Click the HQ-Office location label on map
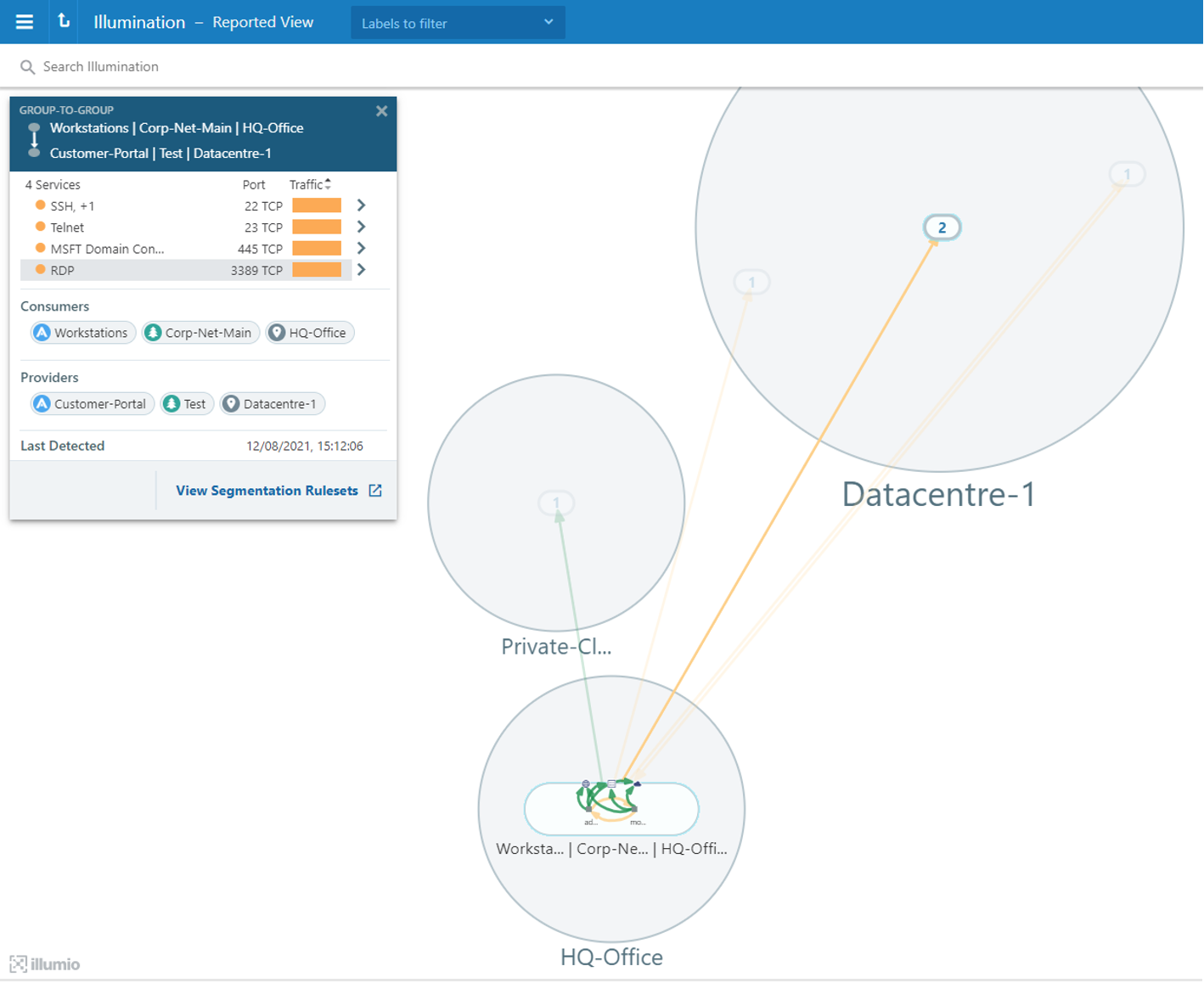The width and height of the screenshot is (1204, 983). (611, 958)
